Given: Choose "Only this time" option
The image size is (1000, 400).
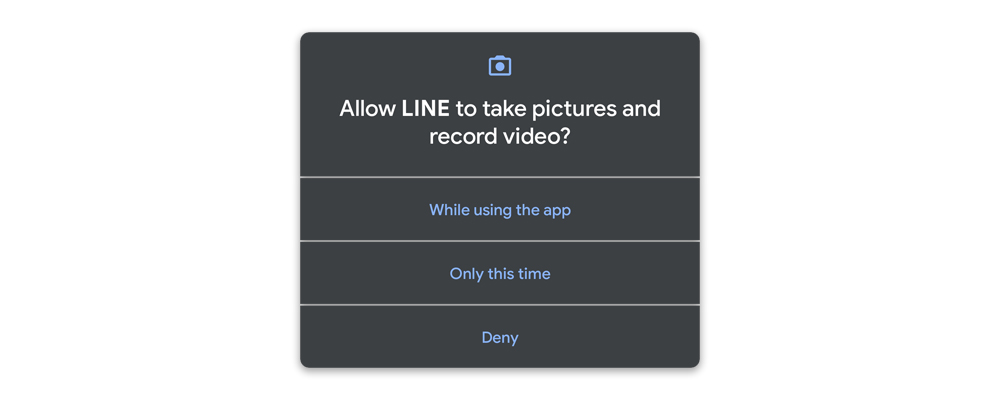Looking at the screenshot, I should 500,273.
